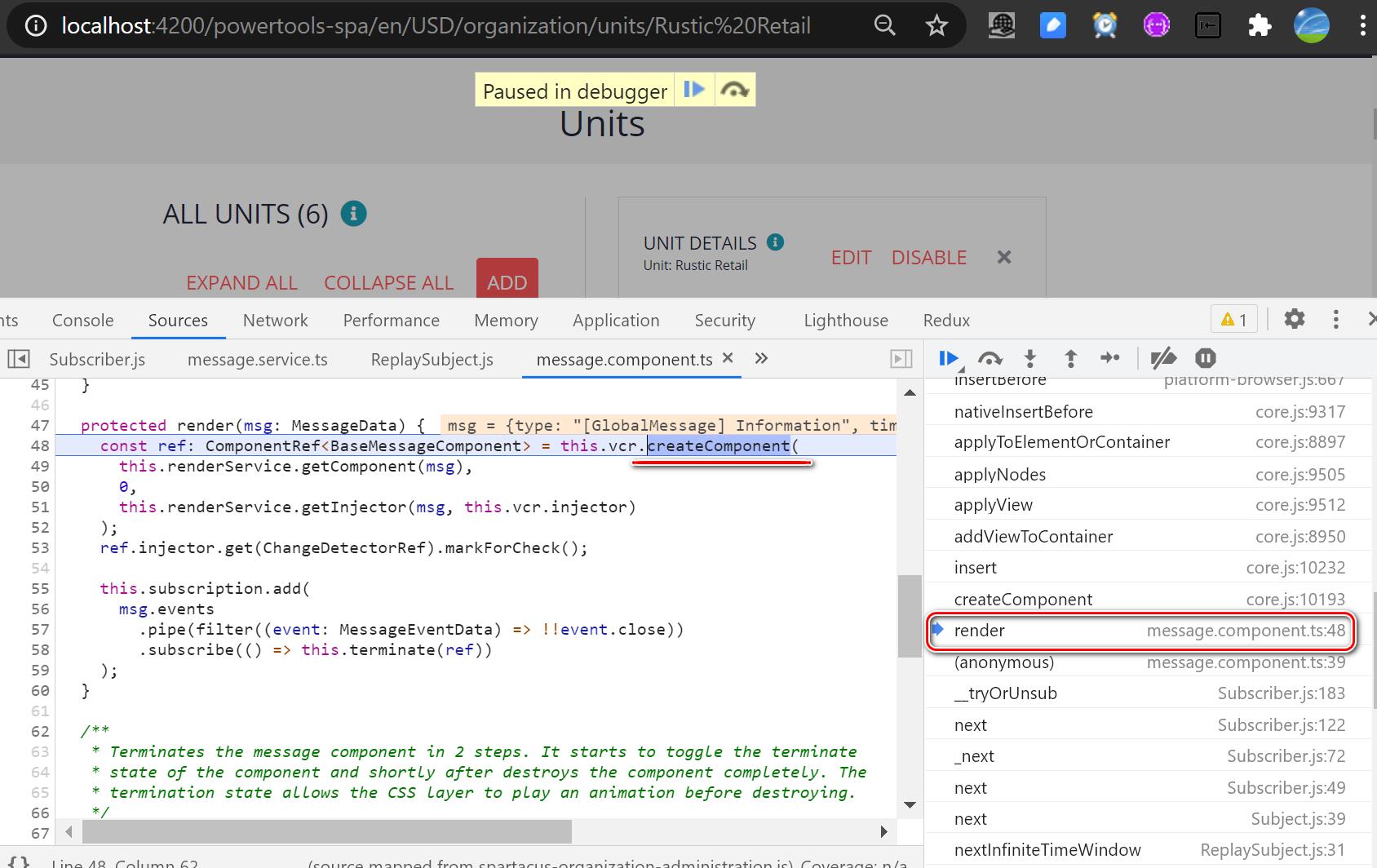Switch to the Application tab
Image resolution: width=1377 pixels, height=868 pixels.
click(616, 320)
